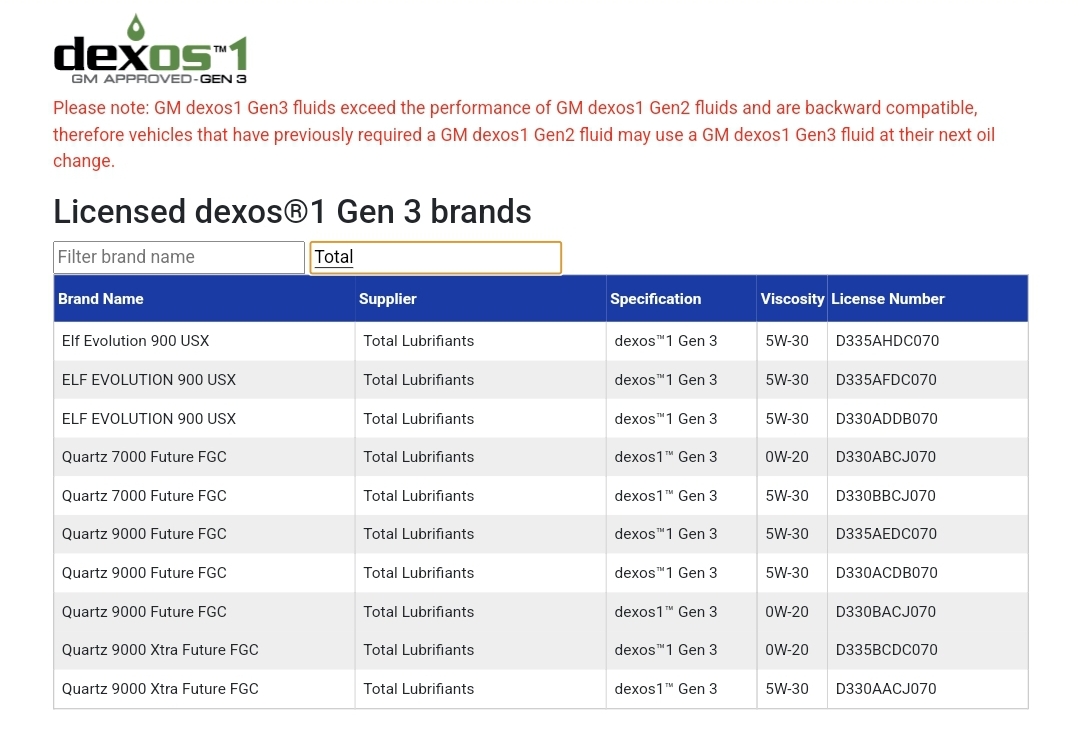Select license number D330ABCJ070
This screenshot has width=1079, height=747.
[886, 457]
